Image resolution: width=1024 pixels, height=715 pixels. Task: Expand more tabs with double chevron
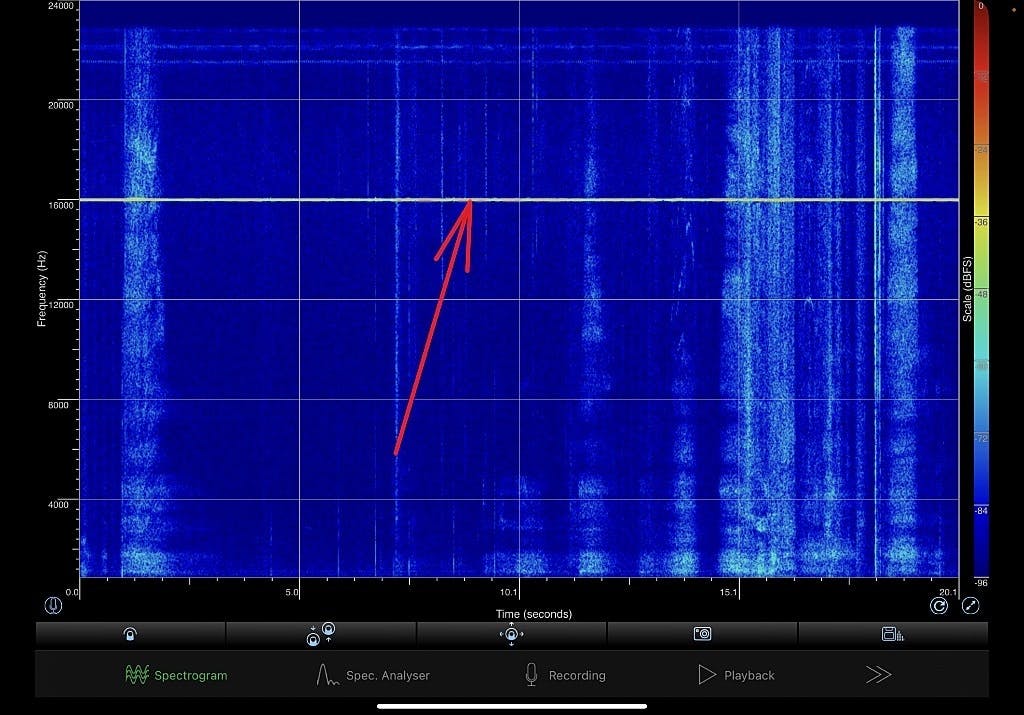coord(878,675)
